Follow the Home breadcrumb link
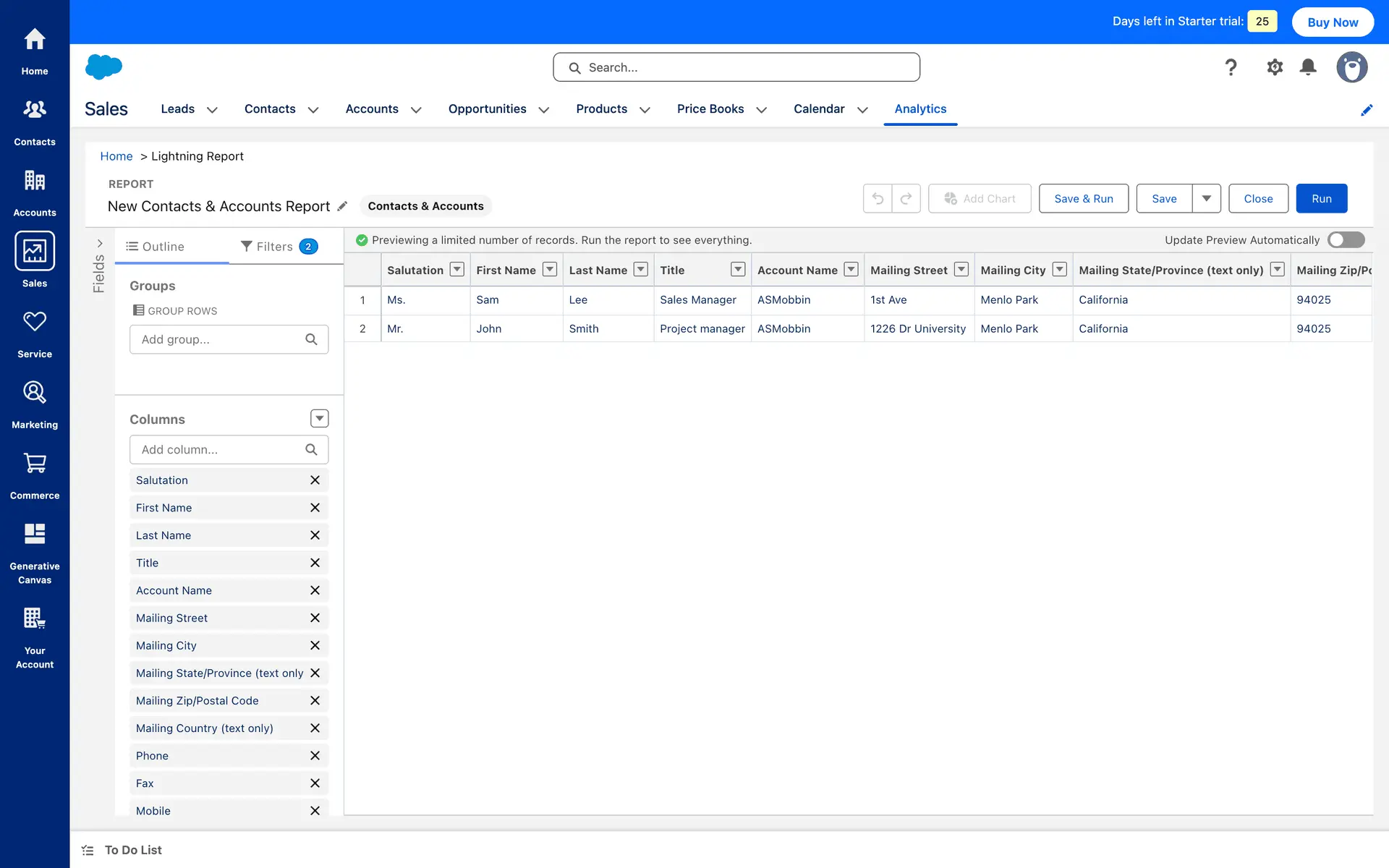The image size is (1389, 868). click(x=116, y=156)
